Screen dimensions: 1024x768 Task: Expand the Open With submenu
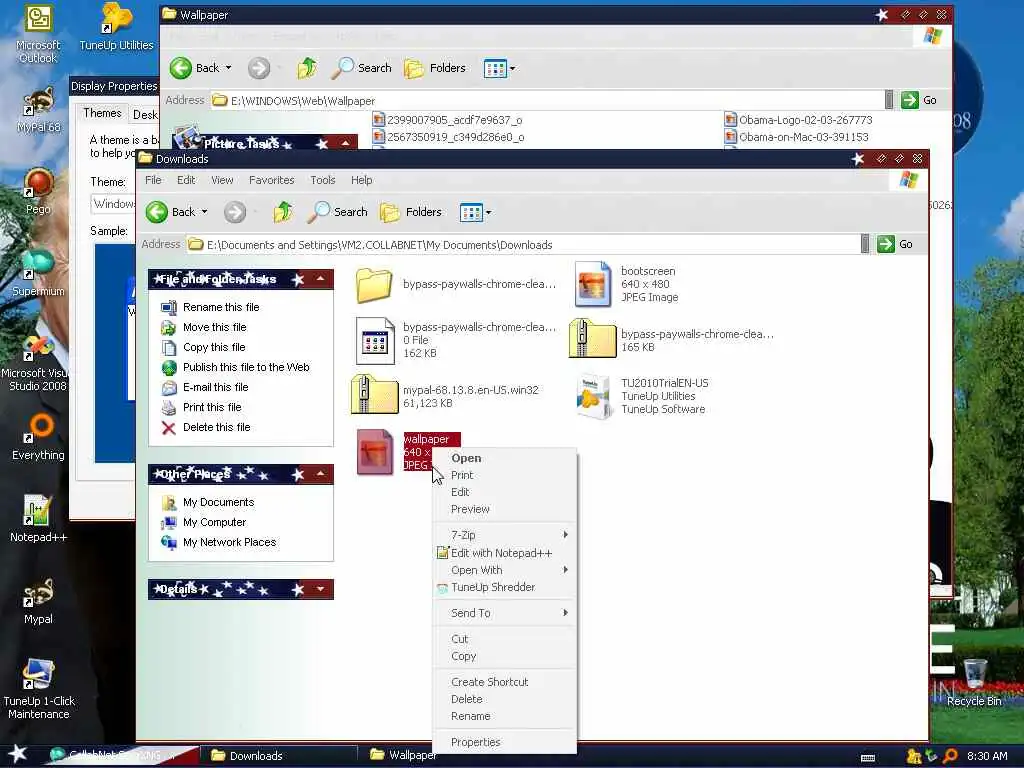point(504,570)
